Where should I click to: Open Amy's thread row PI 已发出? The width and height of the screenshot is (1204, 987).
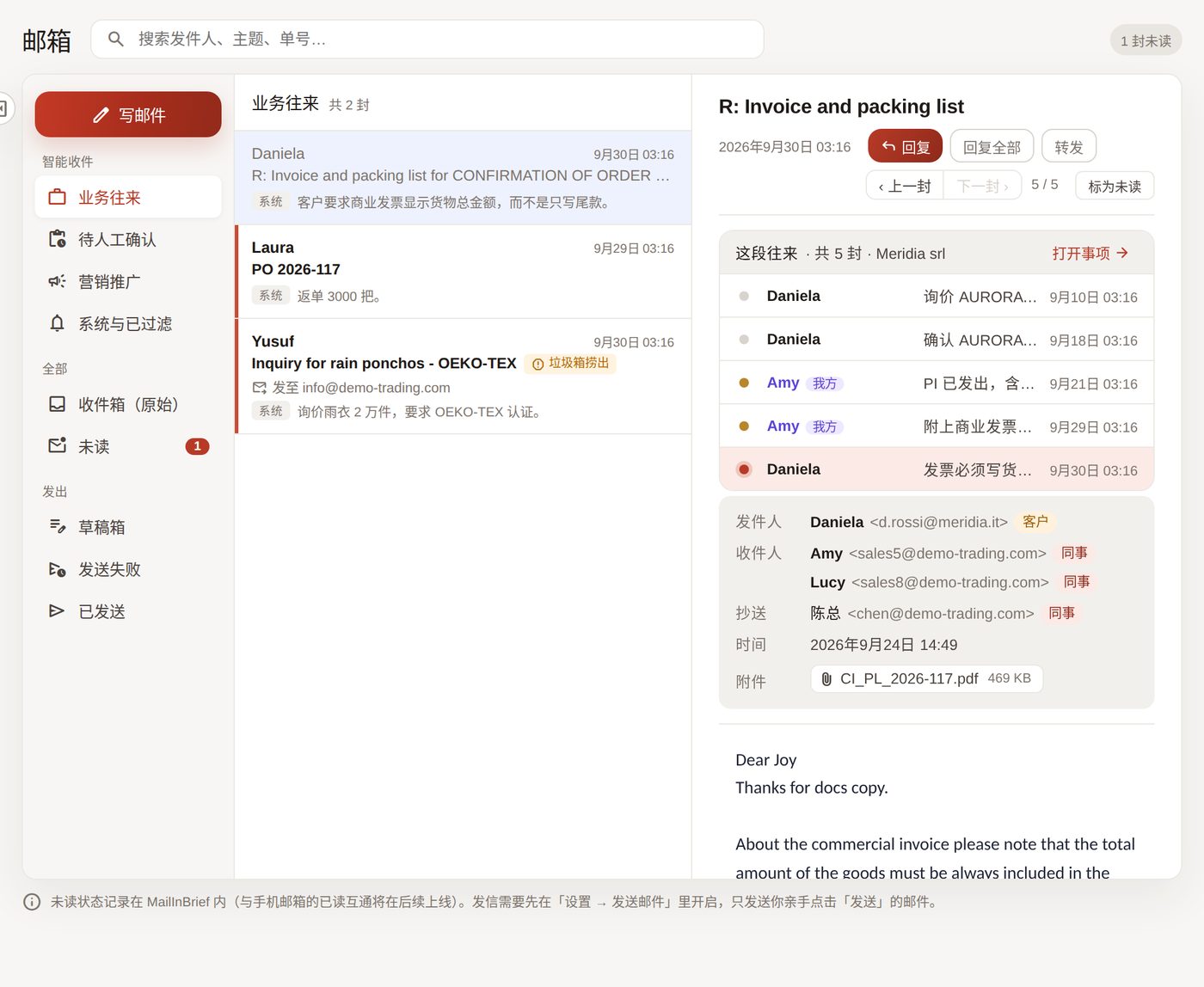coord(937,383)
